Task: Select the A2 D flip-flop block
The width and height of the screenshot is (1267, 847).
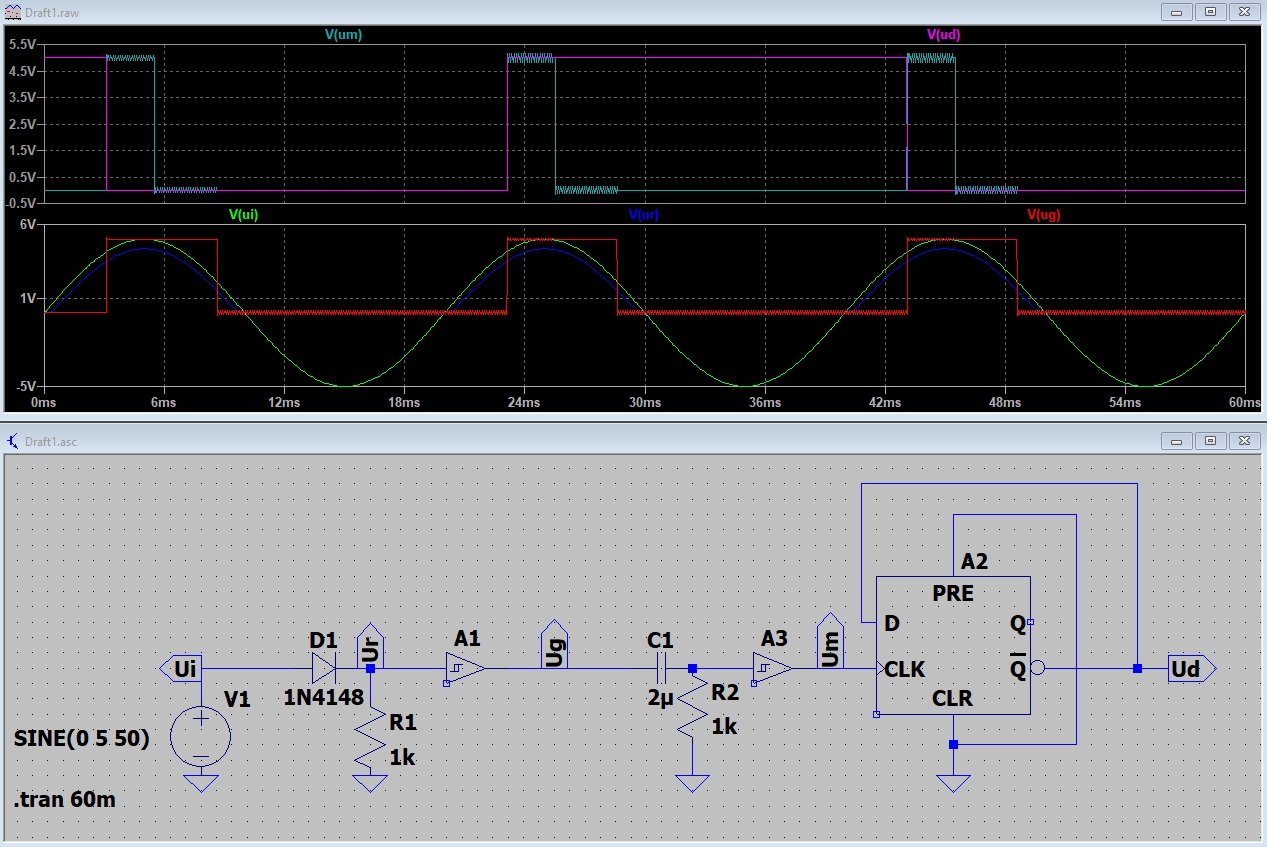Action: click(953, 645)
